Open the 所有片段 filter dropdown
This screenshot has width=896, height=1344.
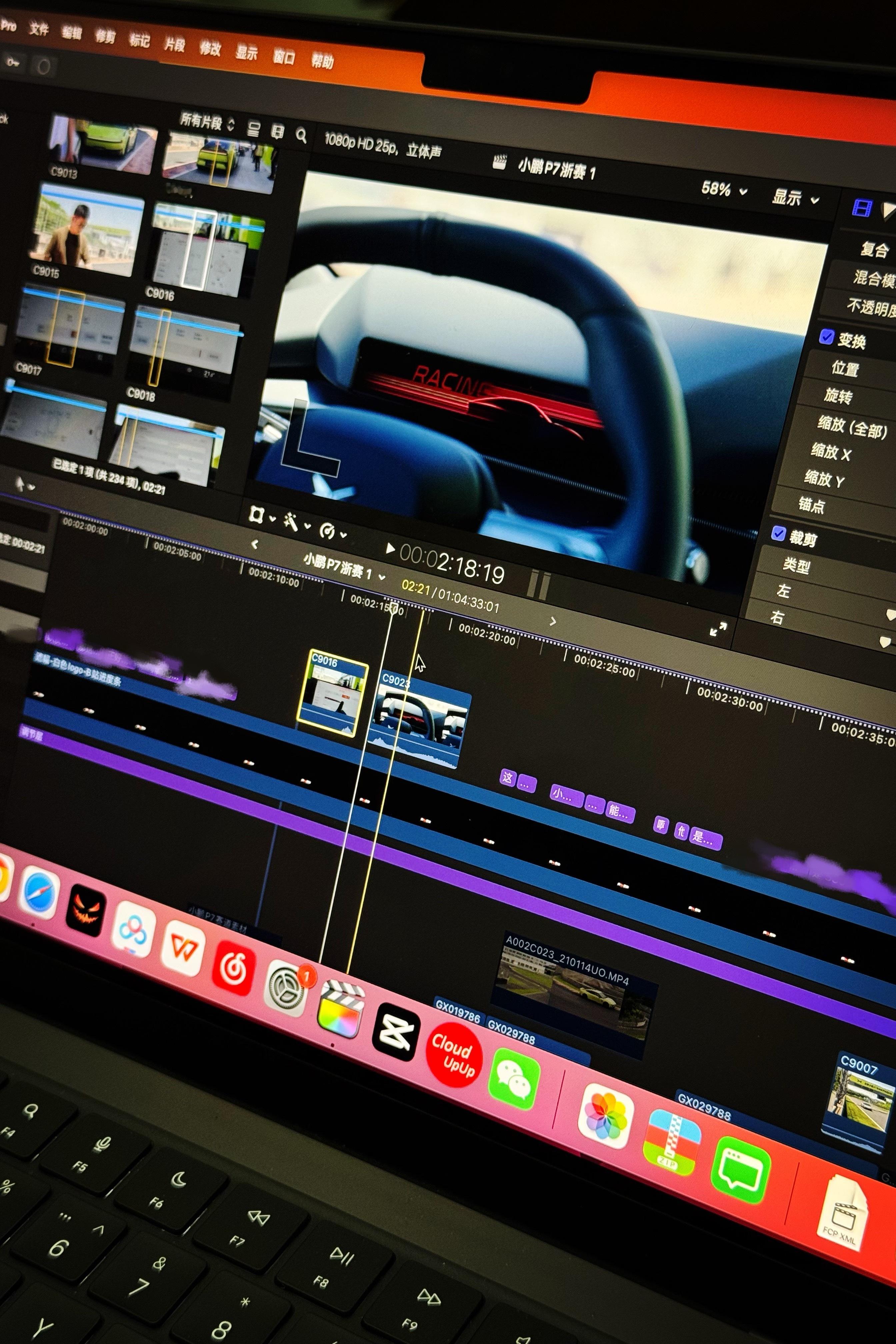pos(207,121)
